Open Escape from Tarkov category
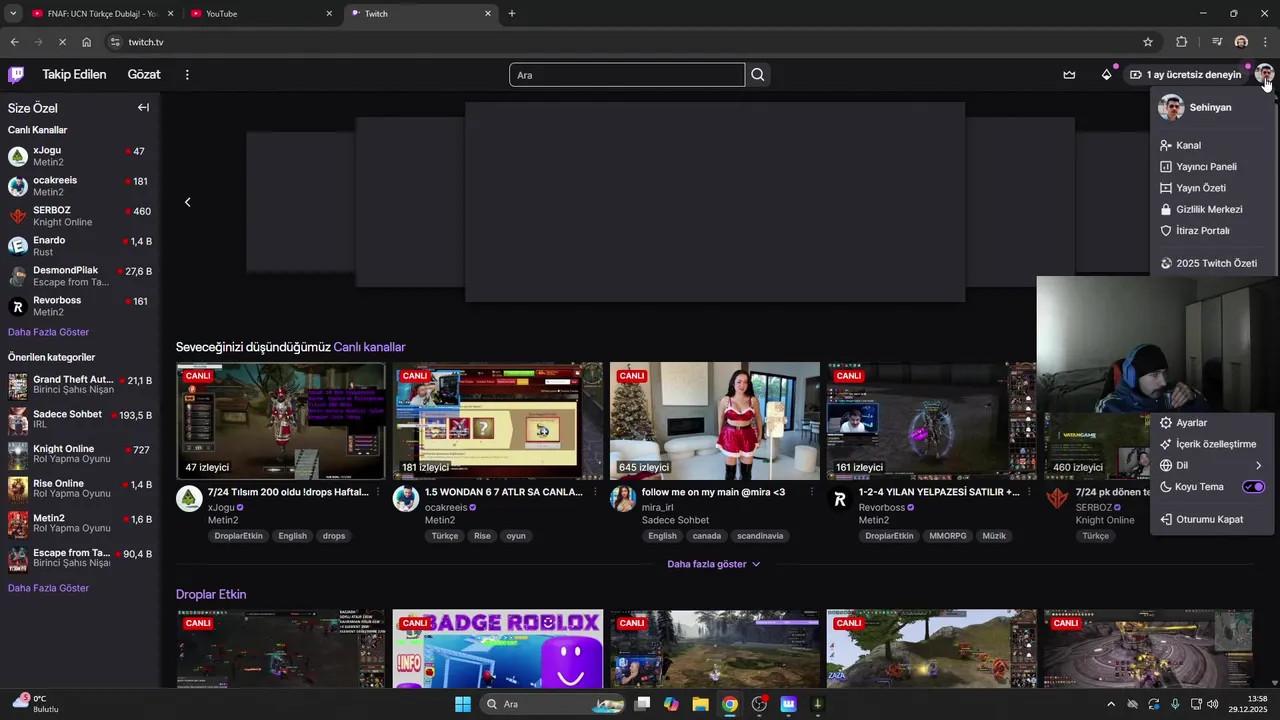The height and width of the screenshot is (720, 1280). pyautogui.click(x=80, y=558)
